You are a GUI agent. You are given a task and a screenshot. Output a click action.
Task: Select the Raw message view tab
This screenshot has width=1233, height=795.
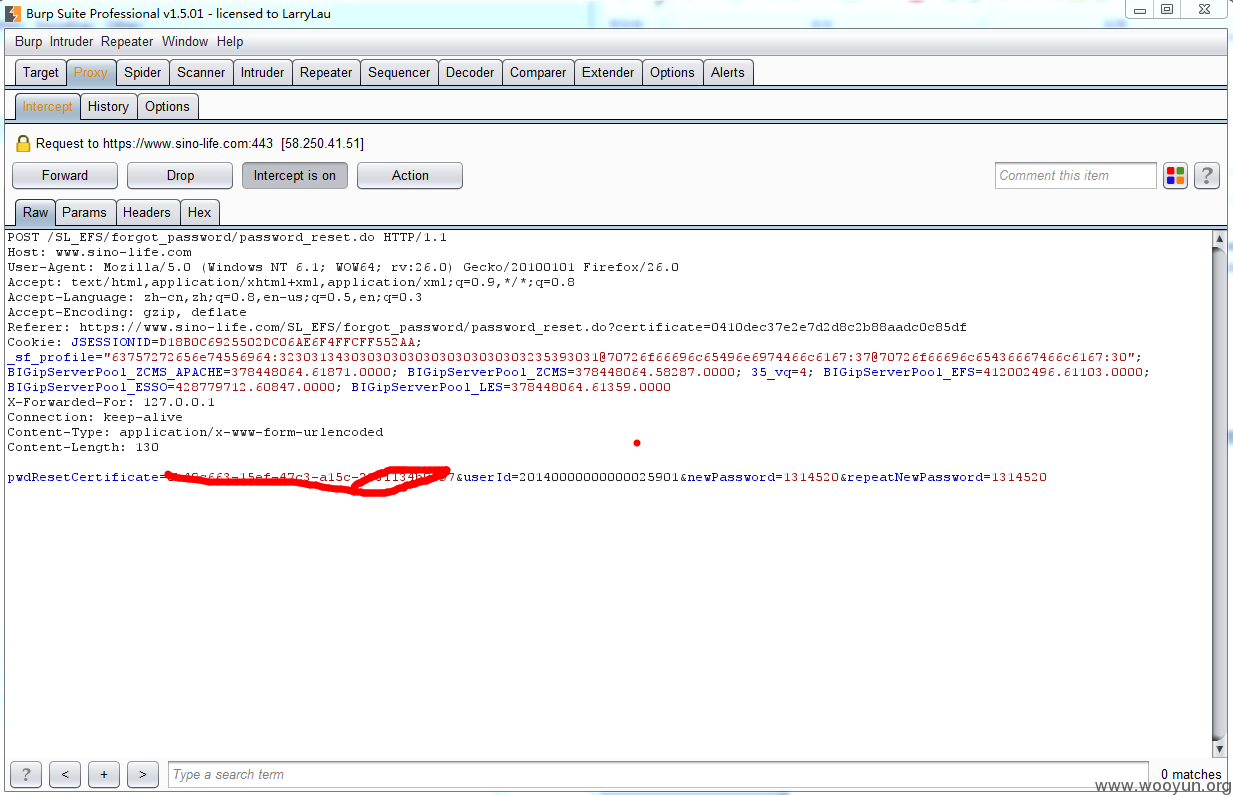(35, 212)
